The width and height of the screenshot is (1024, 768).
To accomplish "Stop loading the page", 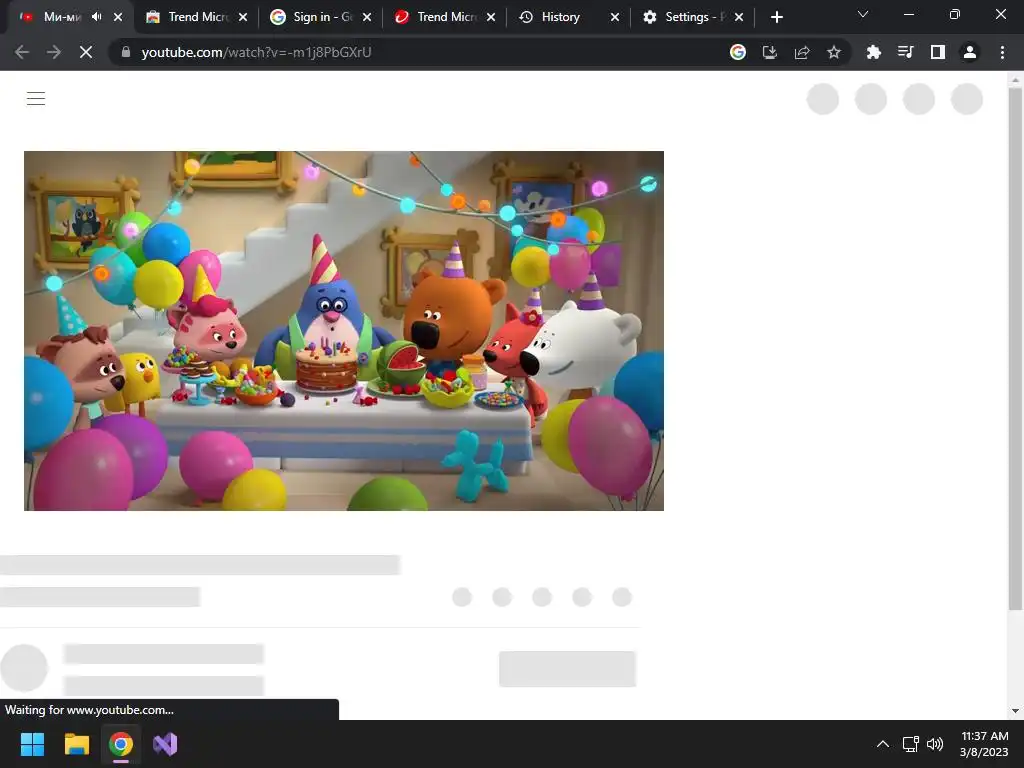I will (86, 52).
